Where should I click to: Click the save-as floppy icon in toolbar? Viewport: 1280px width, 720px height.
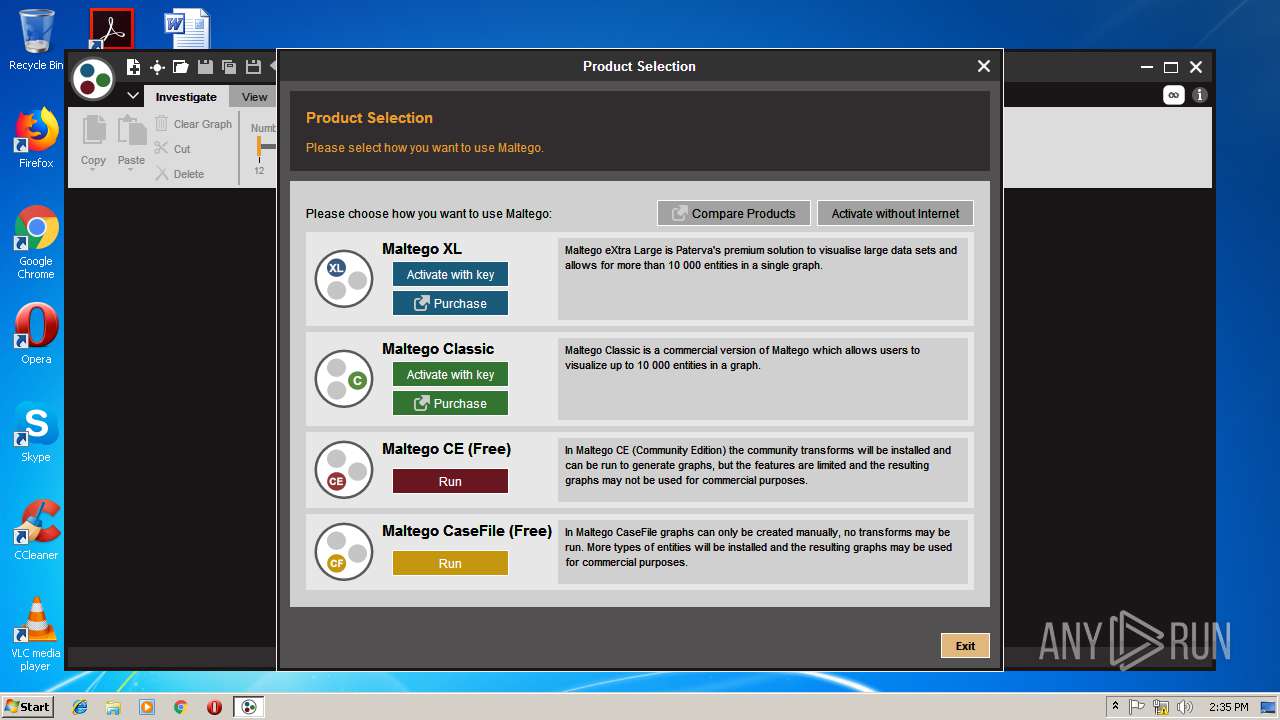[x=253, y=67]
